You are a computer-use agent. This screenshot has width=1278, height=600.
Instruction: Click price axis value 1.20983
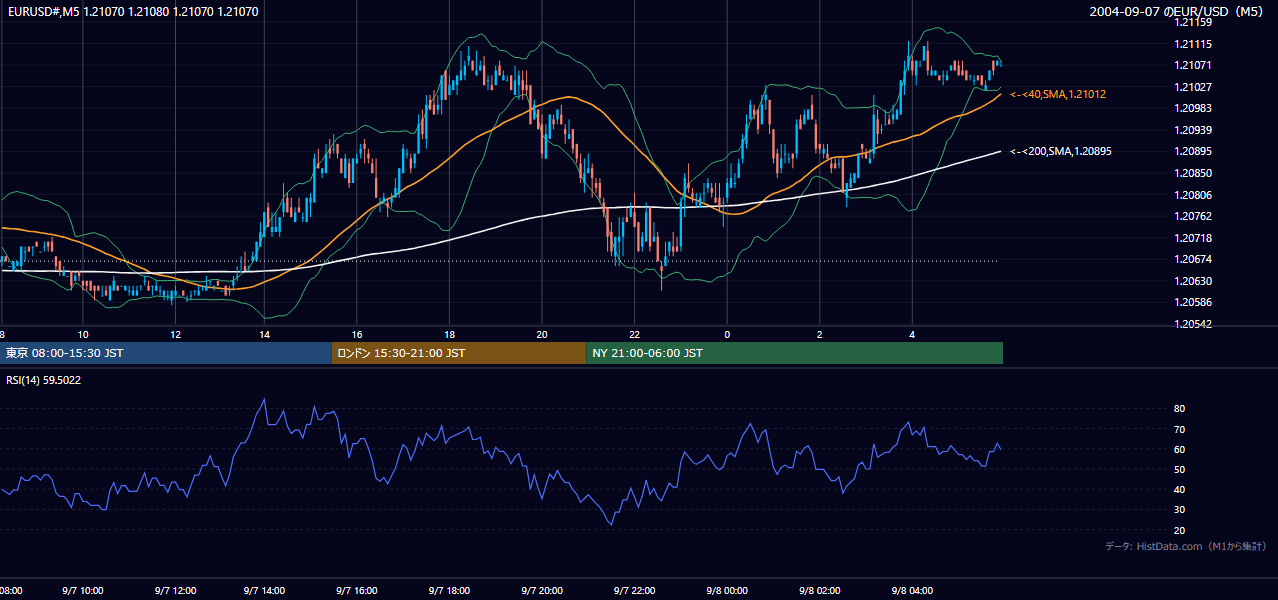(x=1194, y=108)
